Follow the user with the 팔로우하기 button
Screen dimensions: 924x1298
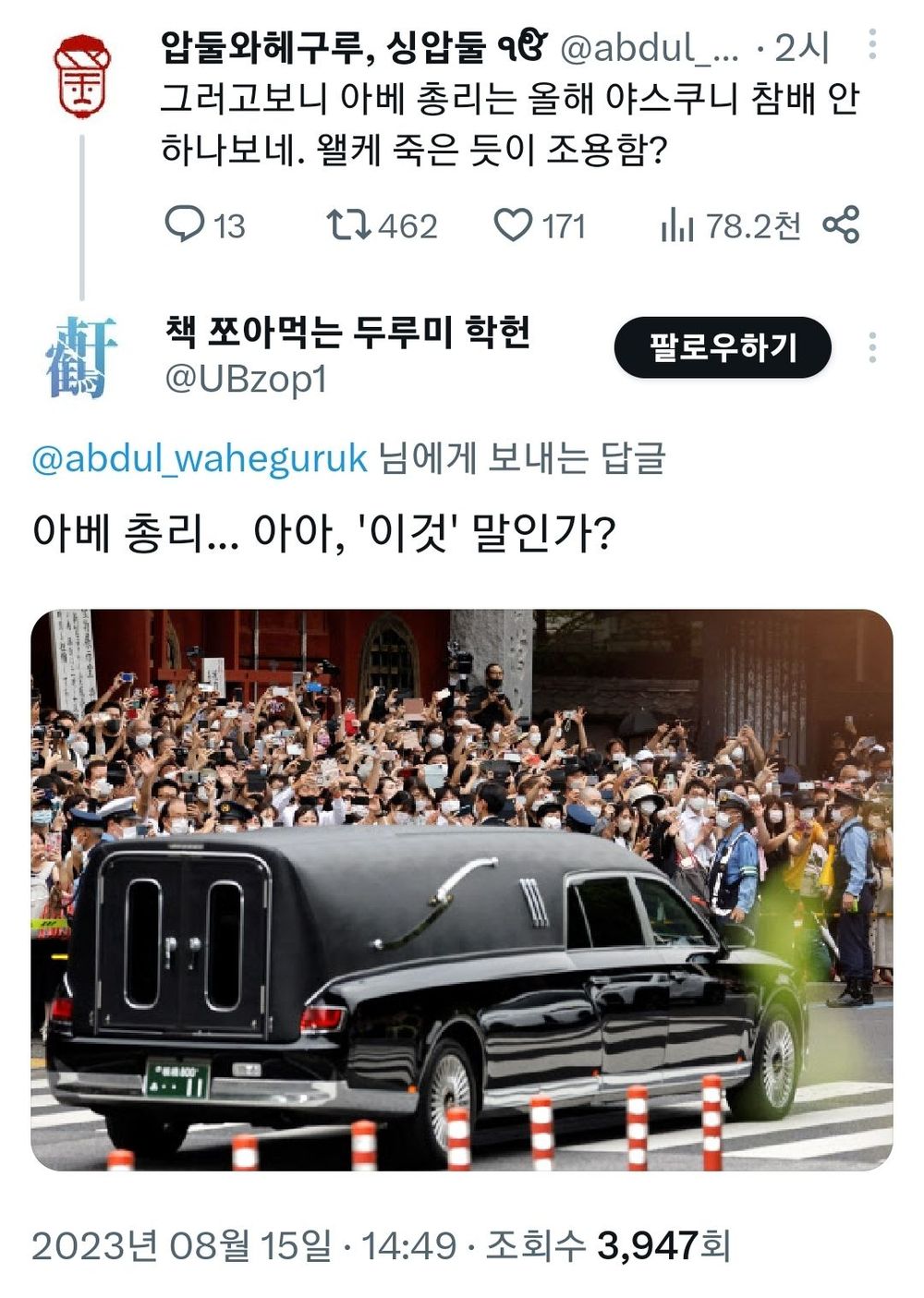coord(723,347)
